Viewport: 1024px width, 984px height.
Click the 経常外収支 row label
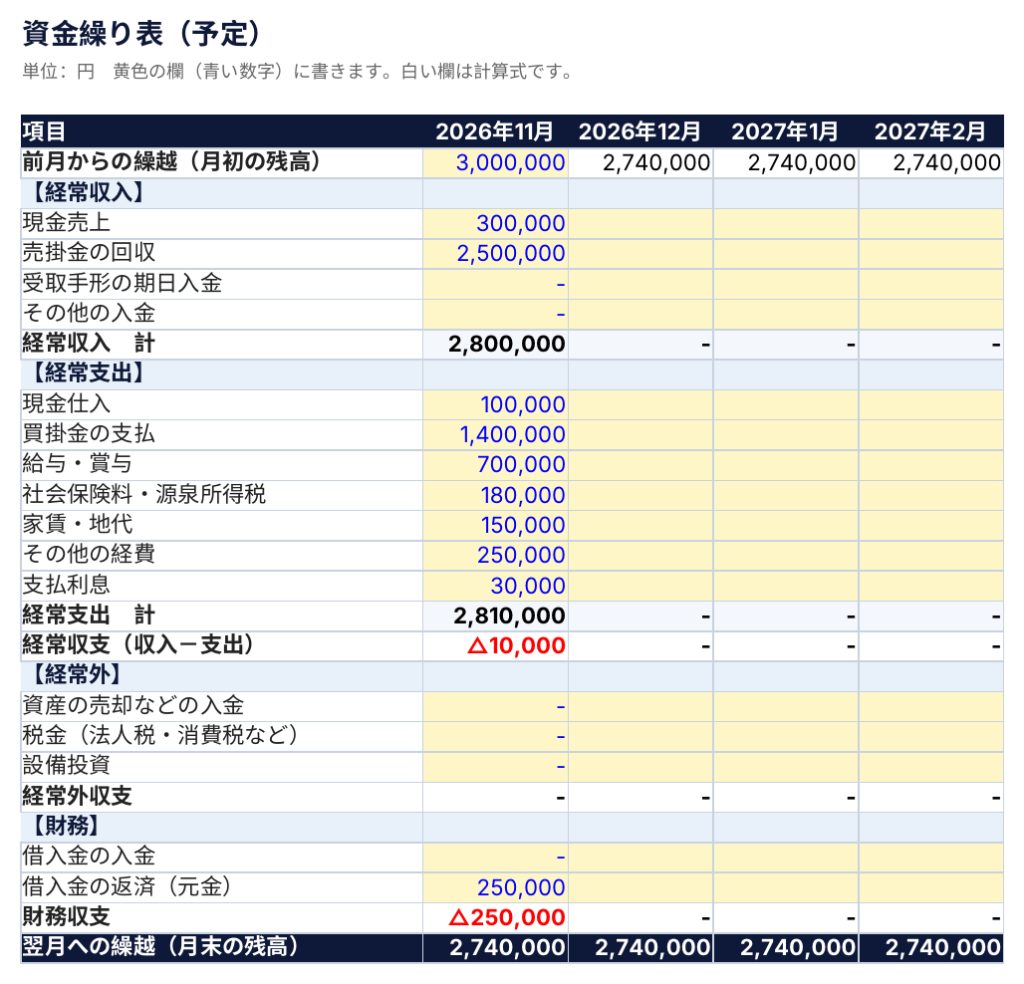click(77, 797)
